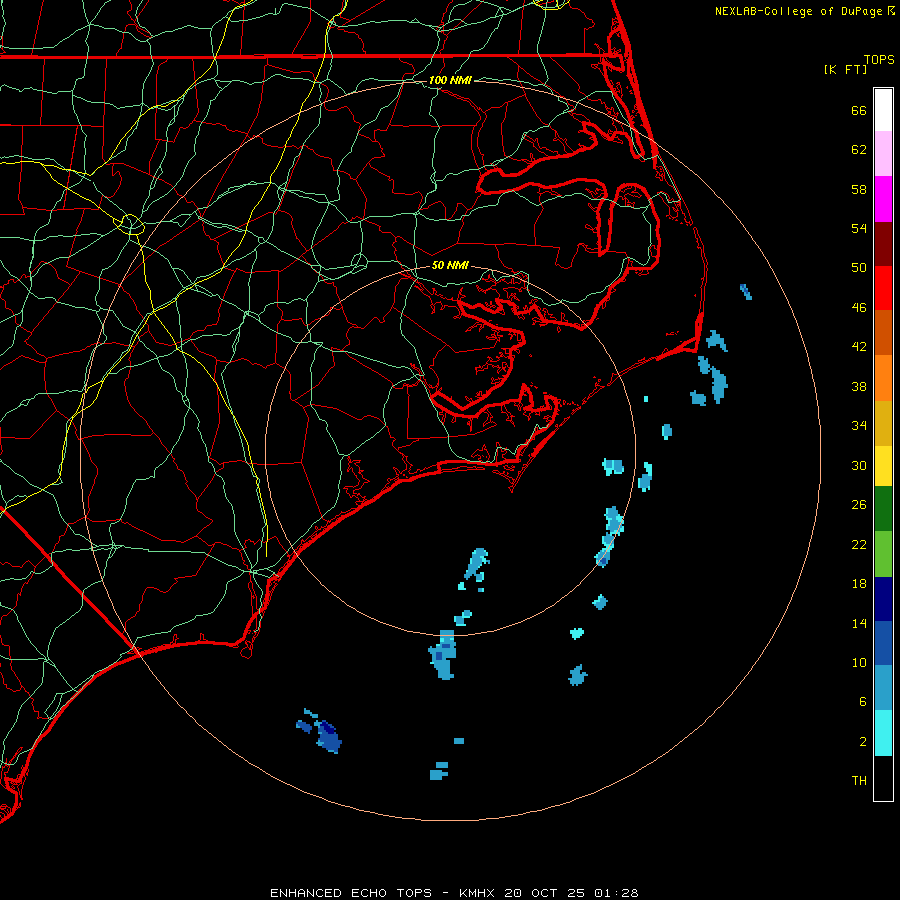Click the "TOPS" legend title
The image size is (900, 900).
[x=879, y=60]
